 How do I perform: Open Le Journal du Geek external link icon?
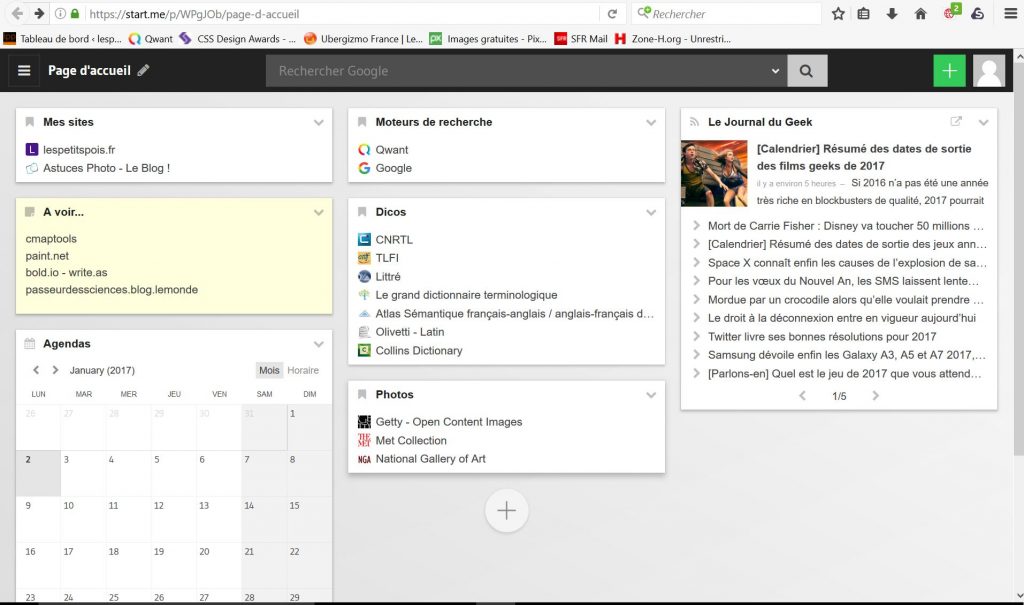pos(956,122)
